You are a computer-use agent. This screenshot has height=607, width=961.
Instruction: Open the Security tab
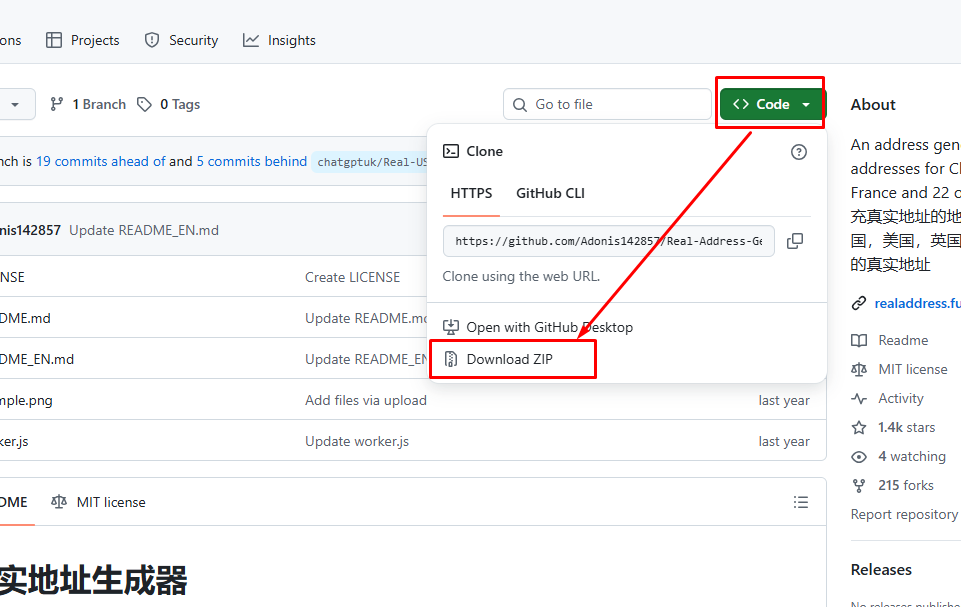click(181, 40)
